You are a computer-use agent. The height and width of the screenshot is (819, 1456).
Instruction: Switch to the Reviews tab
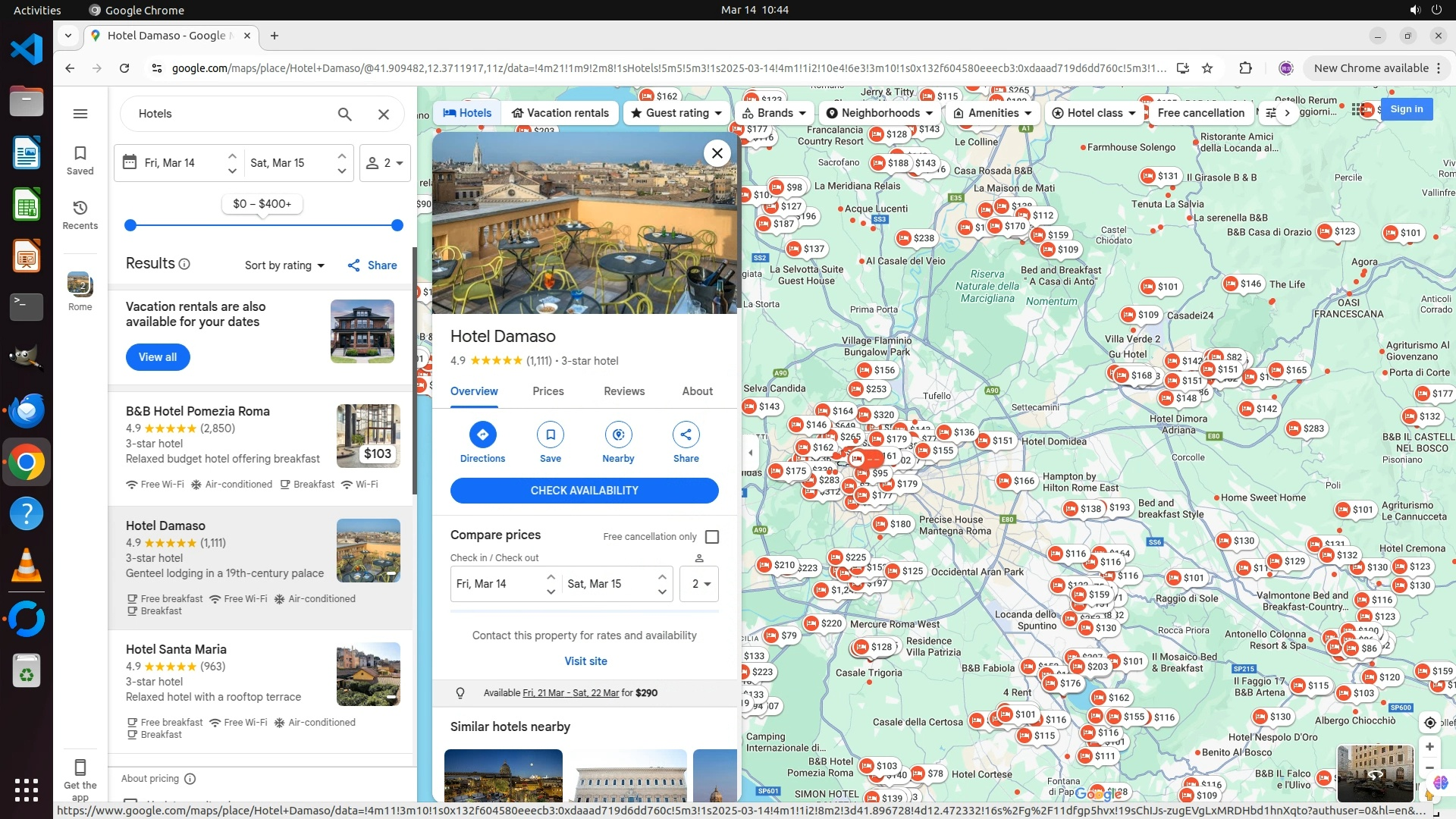click(624, 391)
